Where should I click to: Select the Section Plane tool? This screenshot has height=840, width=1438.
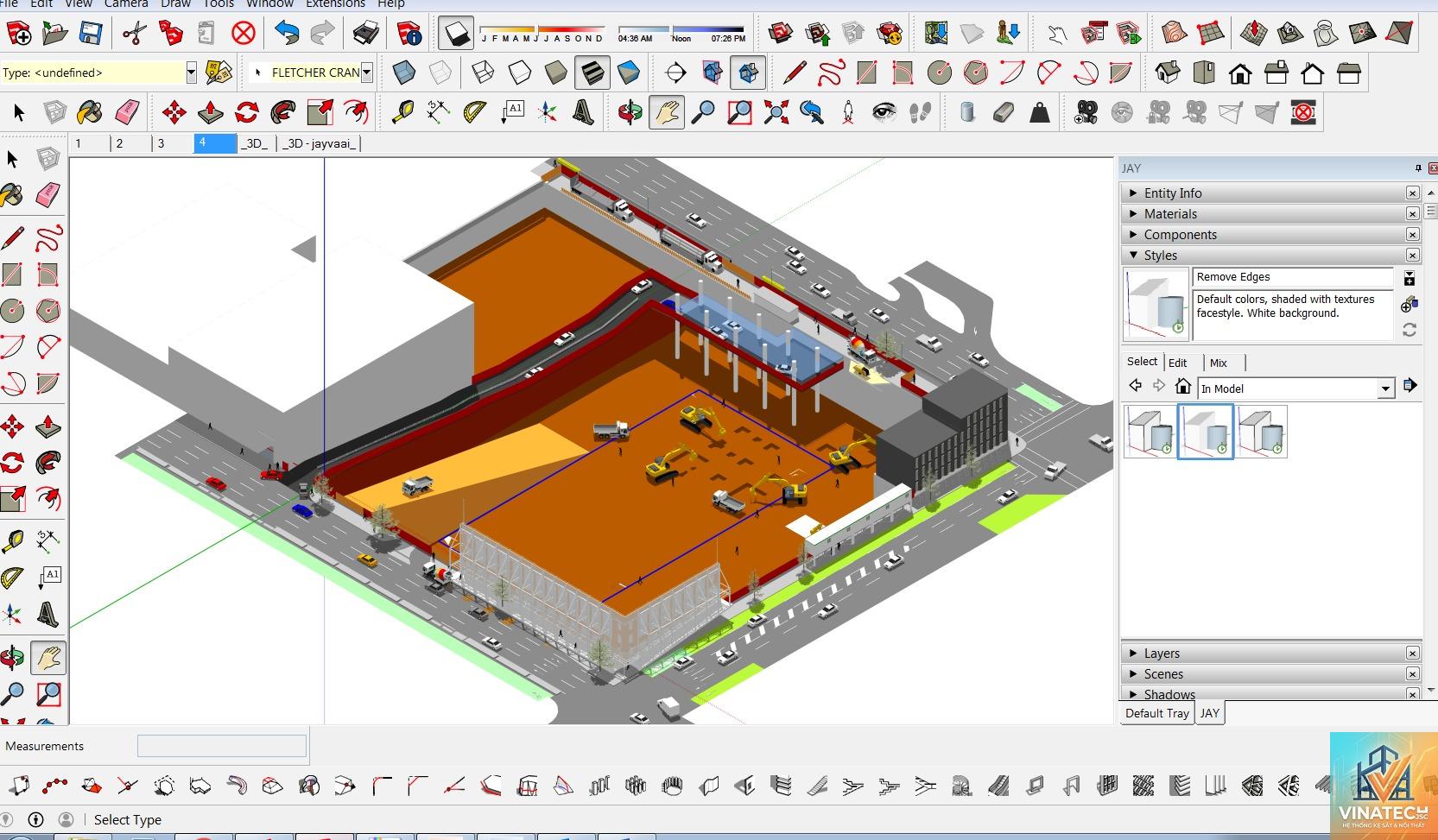point(675,73)
